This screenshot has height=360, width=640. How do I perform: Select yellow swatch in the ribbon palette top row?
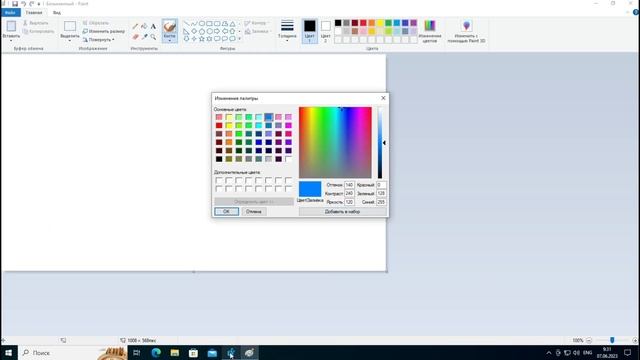[x=380, y=23]
